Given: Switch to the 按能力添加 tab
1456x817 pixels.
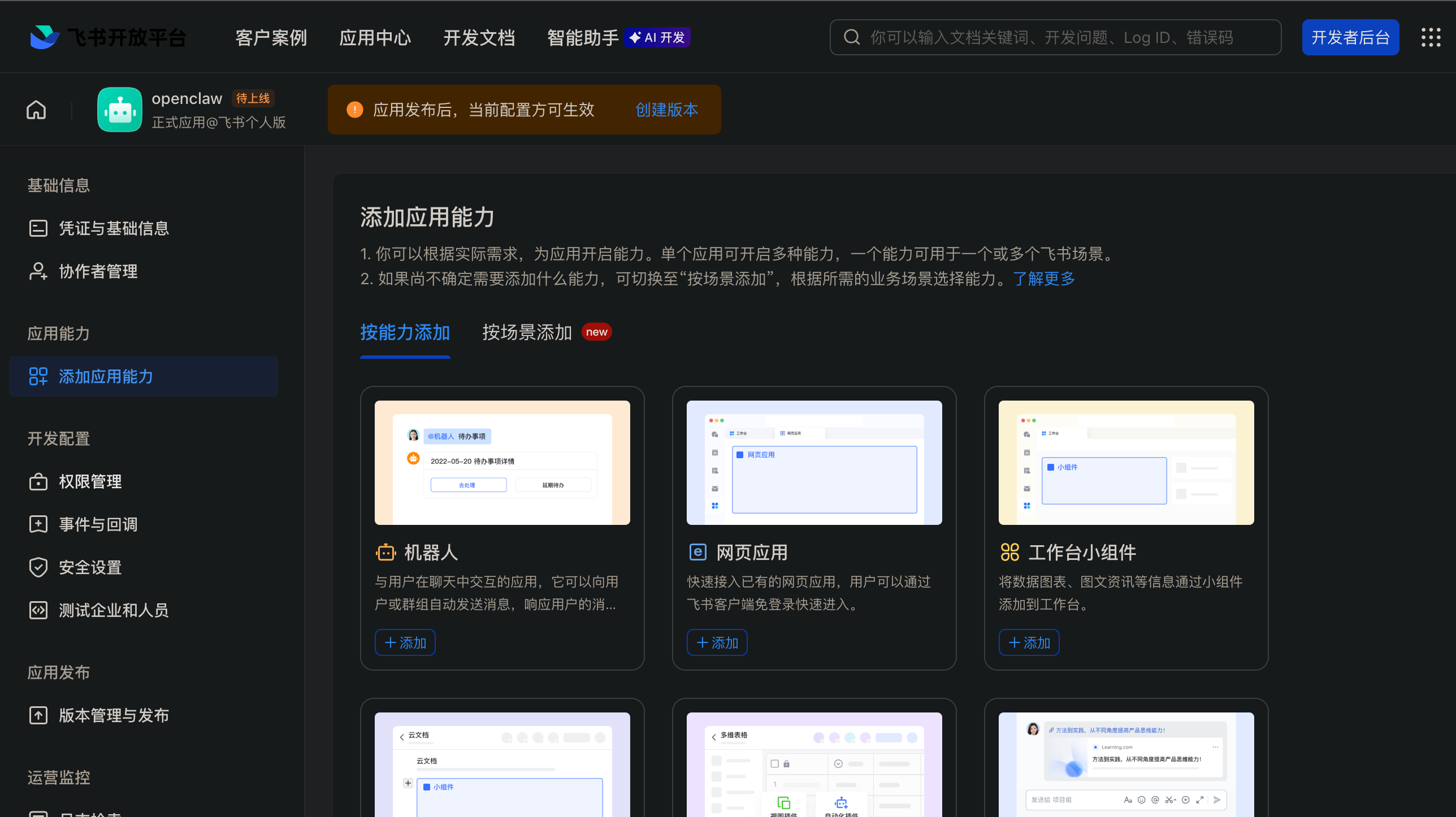Looking at the screenshot, I should (405, 332).
